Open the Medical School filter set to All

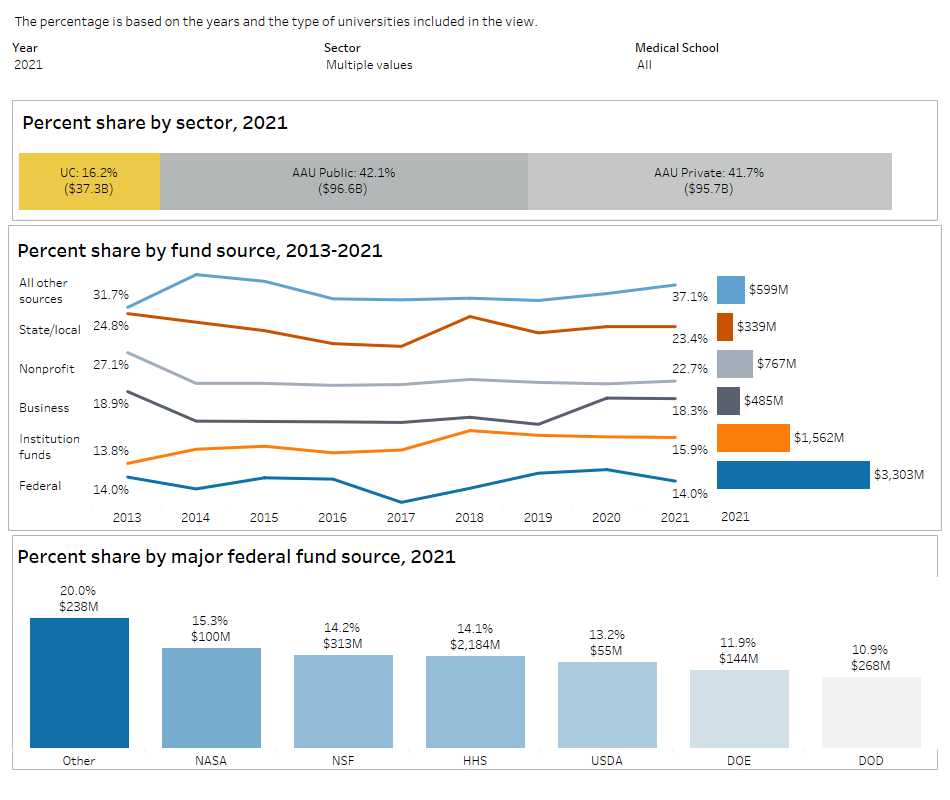644,65
